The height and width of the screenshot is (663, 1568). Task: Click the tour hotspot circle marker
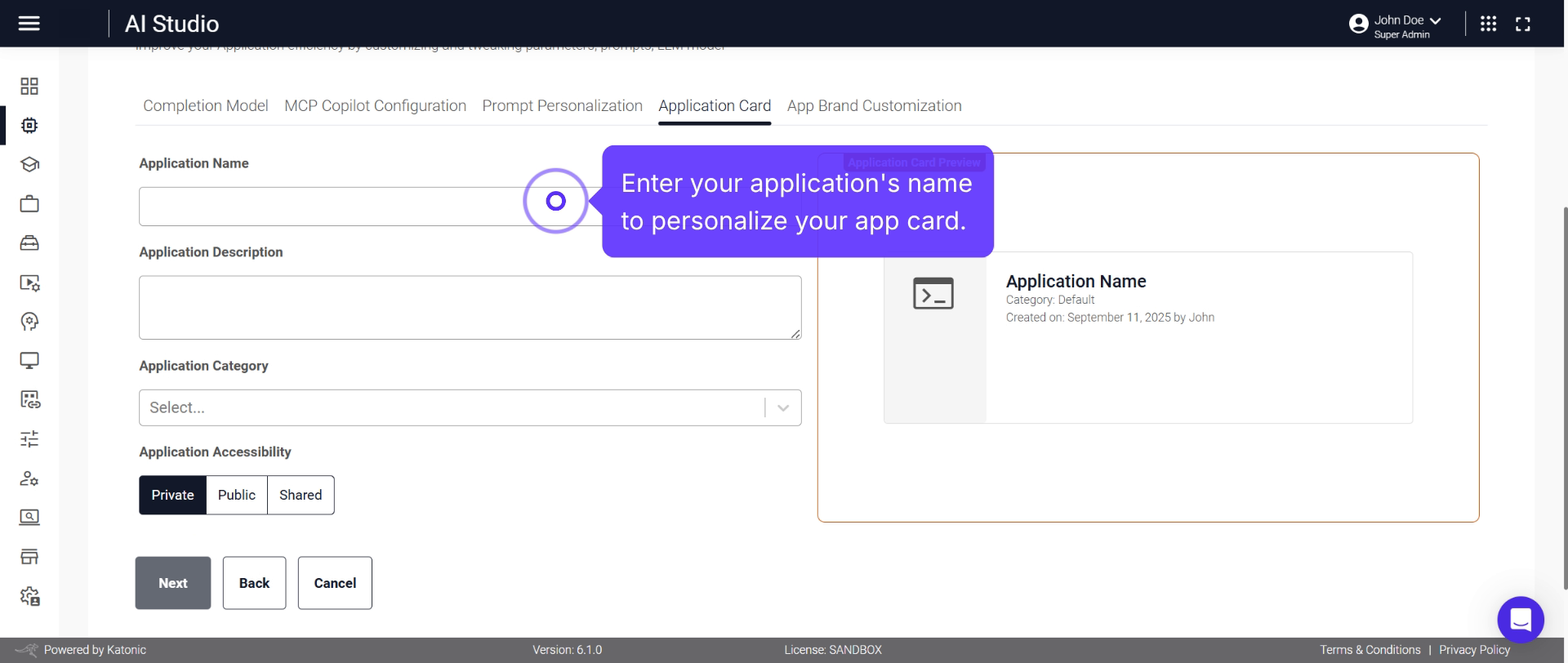(x=555, y=201)
